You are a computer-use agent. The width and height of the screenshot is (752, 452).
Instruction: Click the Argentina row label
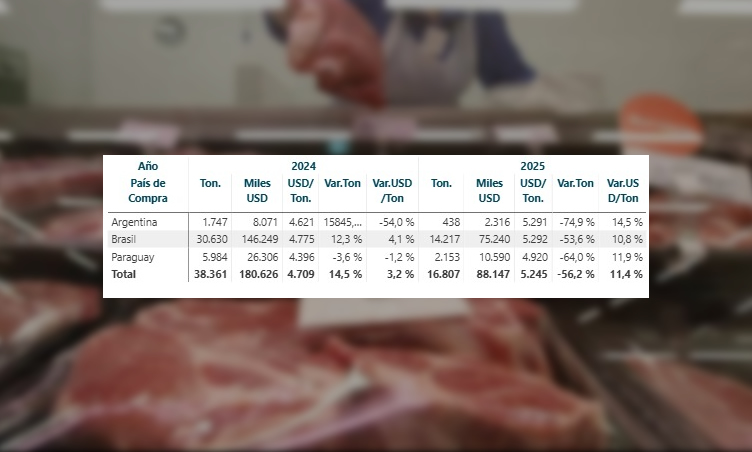134,222
